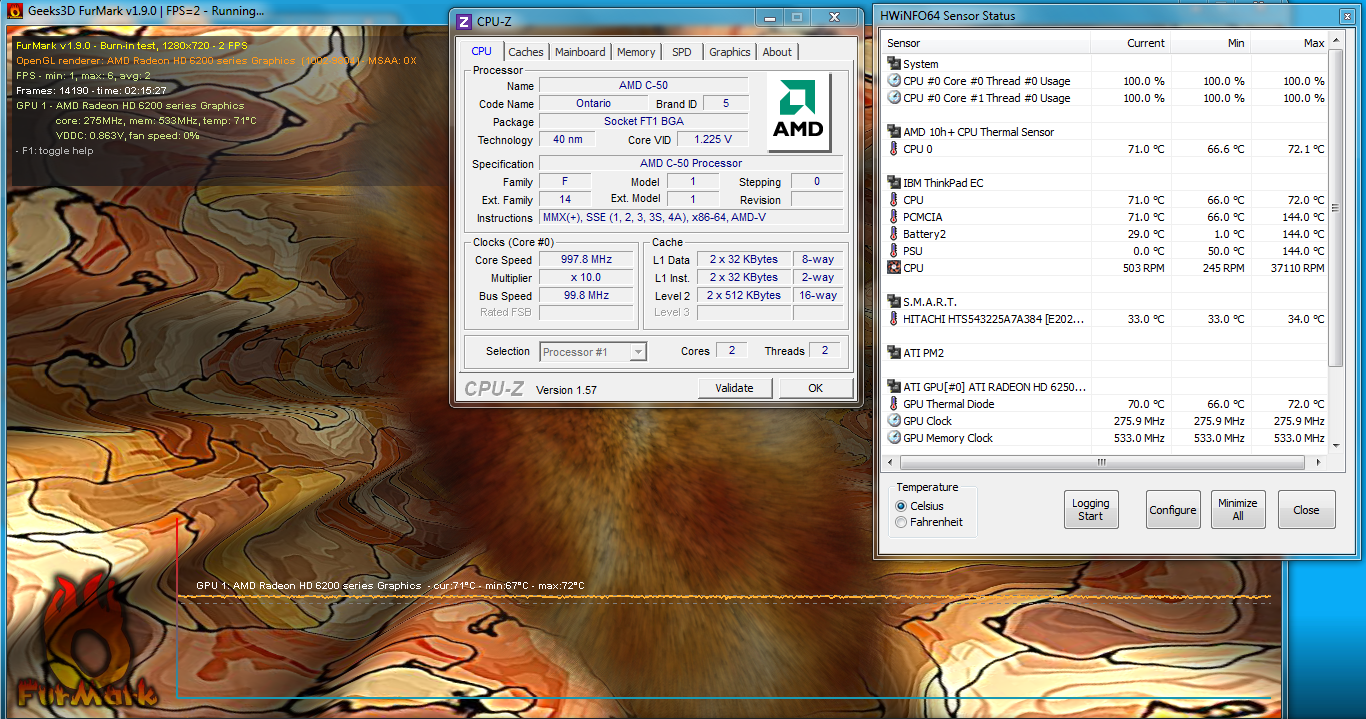The width and height of the screenshot is (1366, 719).
Task: Click the "Socket FT1 BGA" Package field
Action: (643, 122)
